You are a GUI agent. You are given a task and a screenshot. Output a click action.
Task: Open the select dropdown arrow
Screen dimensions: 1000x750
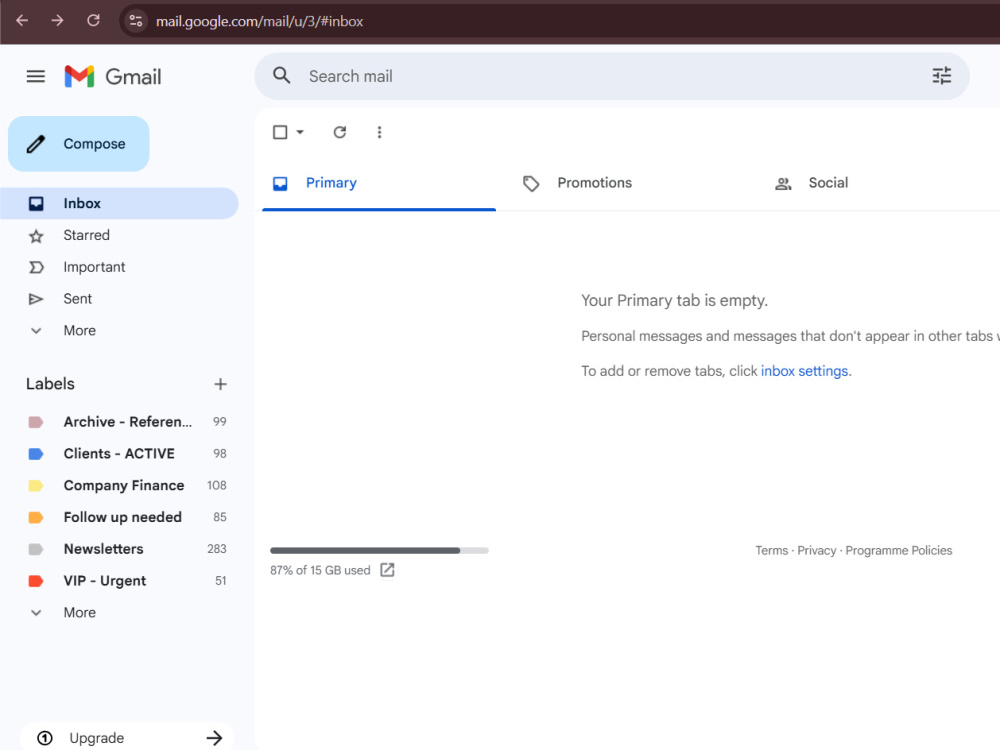click(x=300, y=132)
